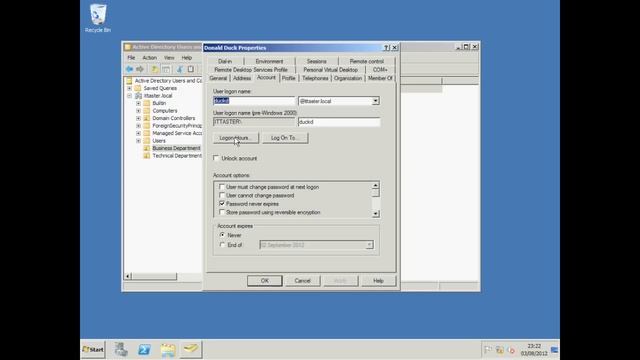Enable Store password using reversible encryption
640x360 pixels.
(222, 212)
